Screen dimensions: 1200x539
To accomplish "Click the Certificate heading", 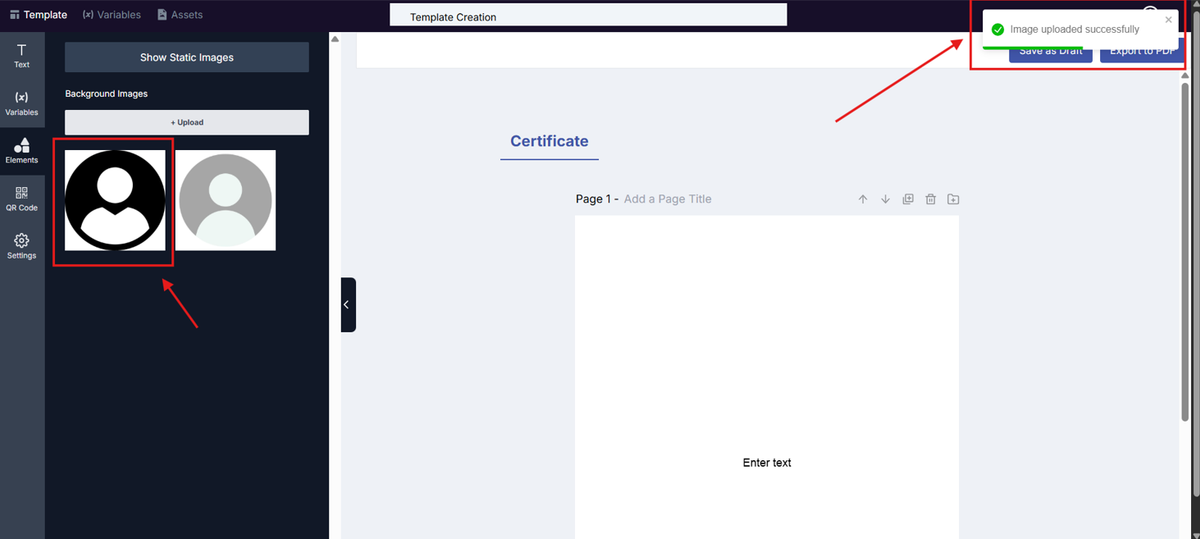I will coord(549,141).
